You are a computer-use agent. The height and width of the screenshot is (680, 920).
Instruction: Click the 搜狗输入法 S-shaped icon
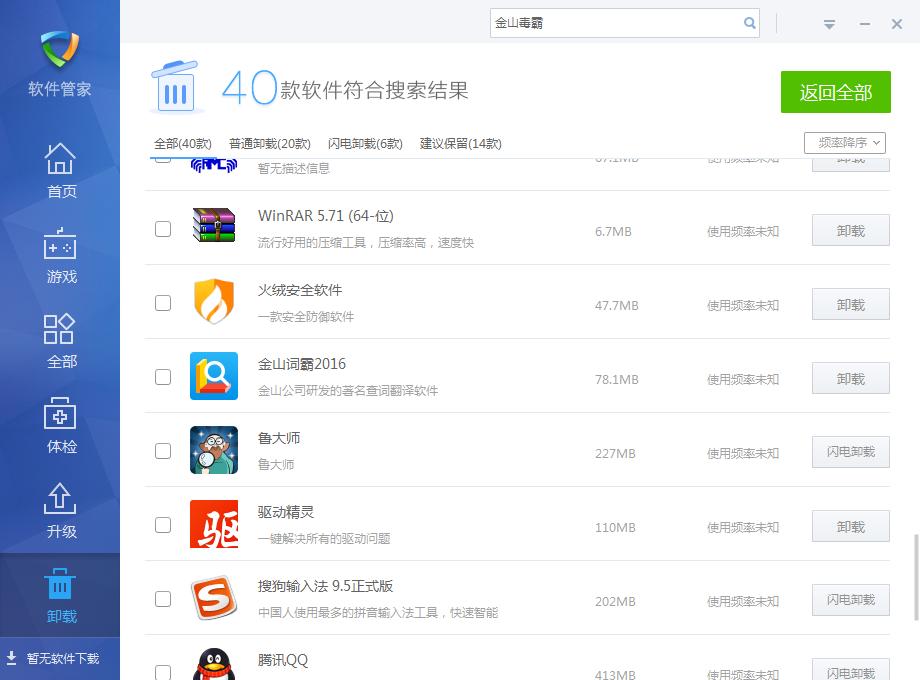[214, 598]
